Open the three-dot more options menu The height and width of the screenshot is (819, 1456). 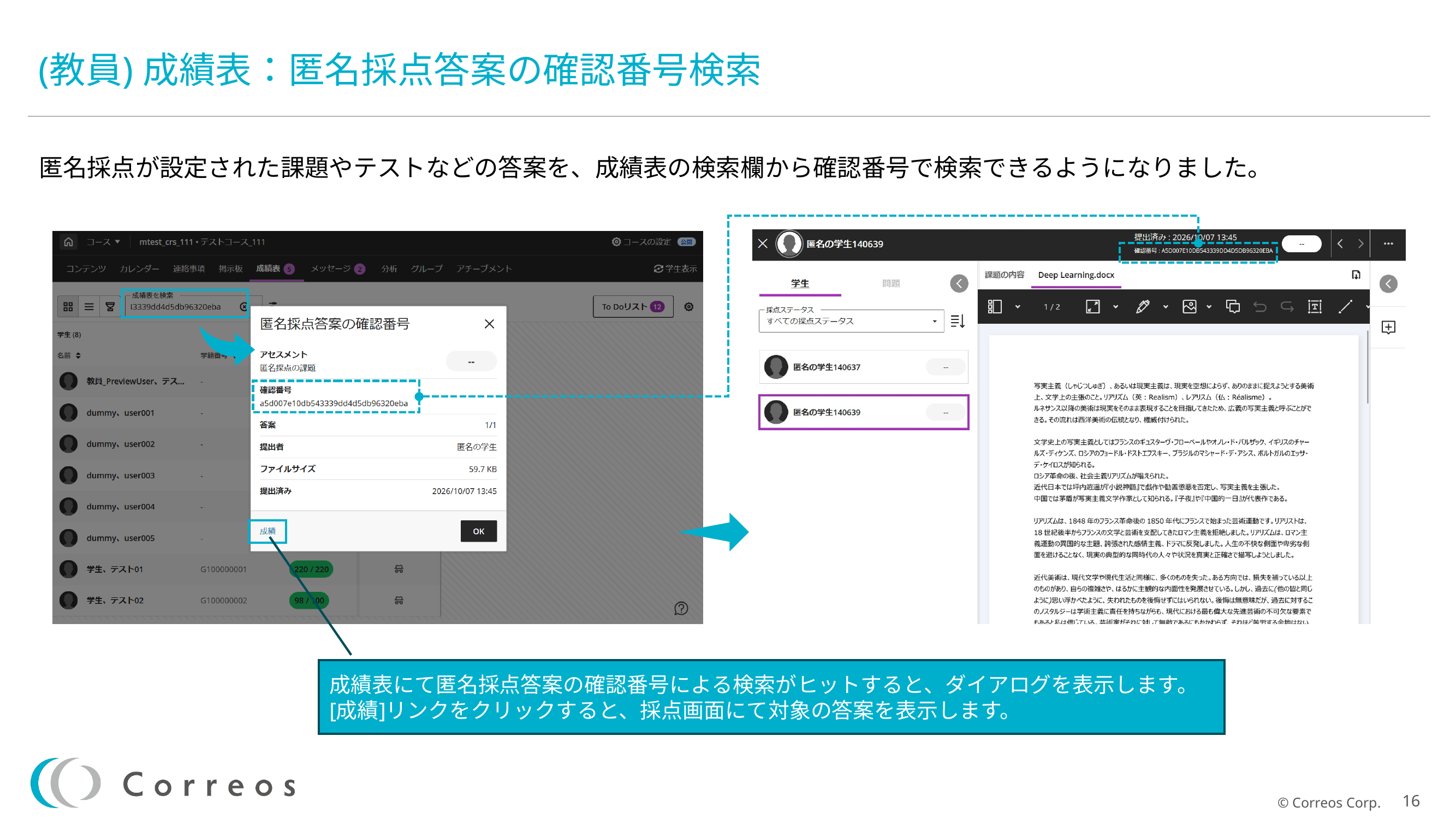click(1388, 244)
